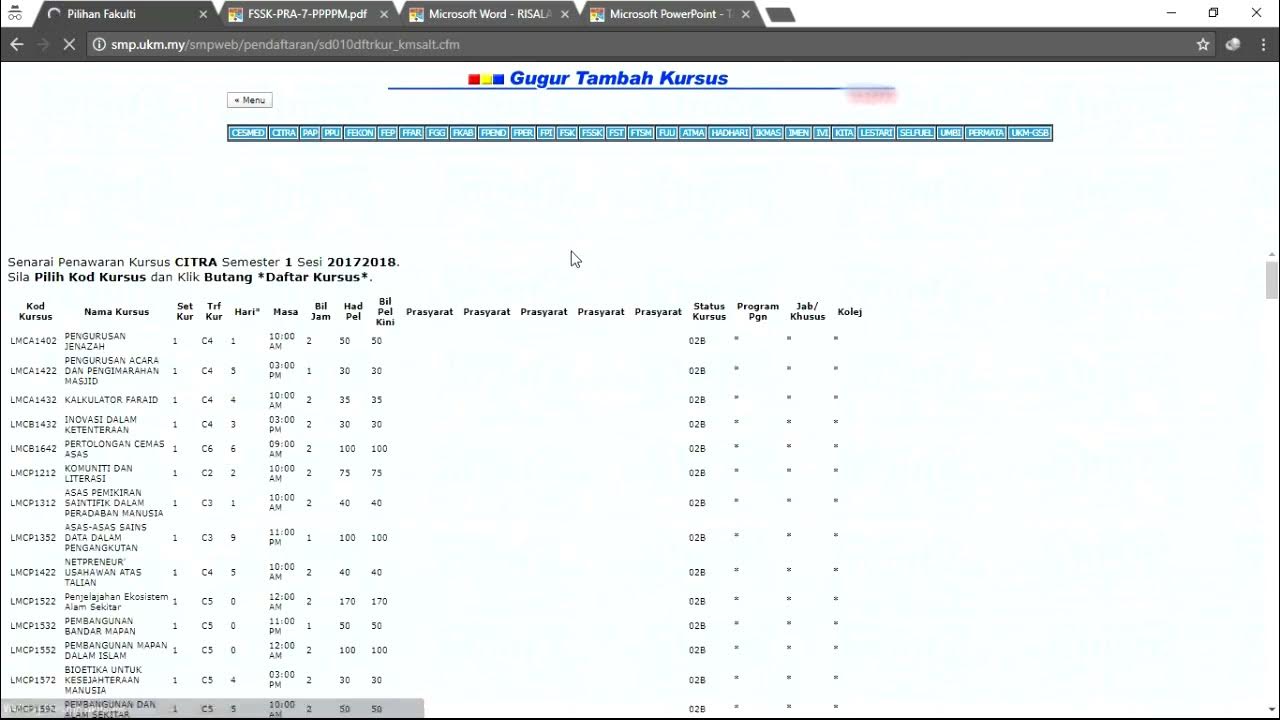1280x720 pixels.
Task: Select the IKMAS institute button
Action: (x=768, y=133)
